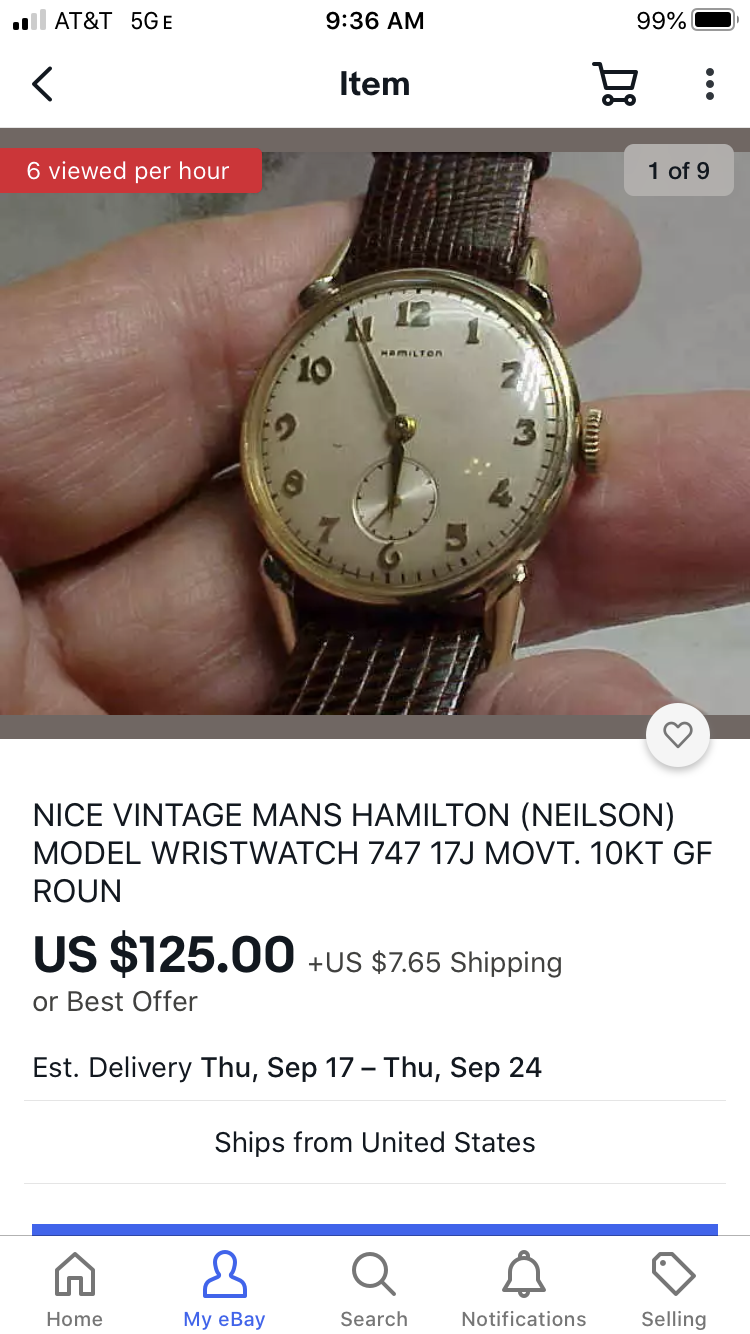This screenshot has width=750, height=1334.
Task: Select the Selling tab label
Action: [674, 1319]
